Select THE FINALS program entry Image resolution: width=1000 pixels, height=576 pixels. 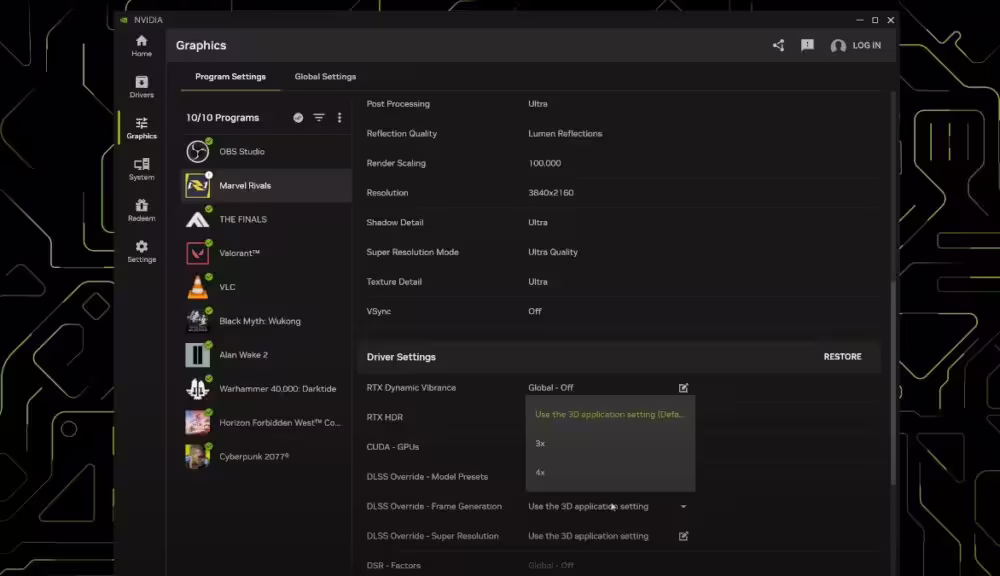[267, 219]
